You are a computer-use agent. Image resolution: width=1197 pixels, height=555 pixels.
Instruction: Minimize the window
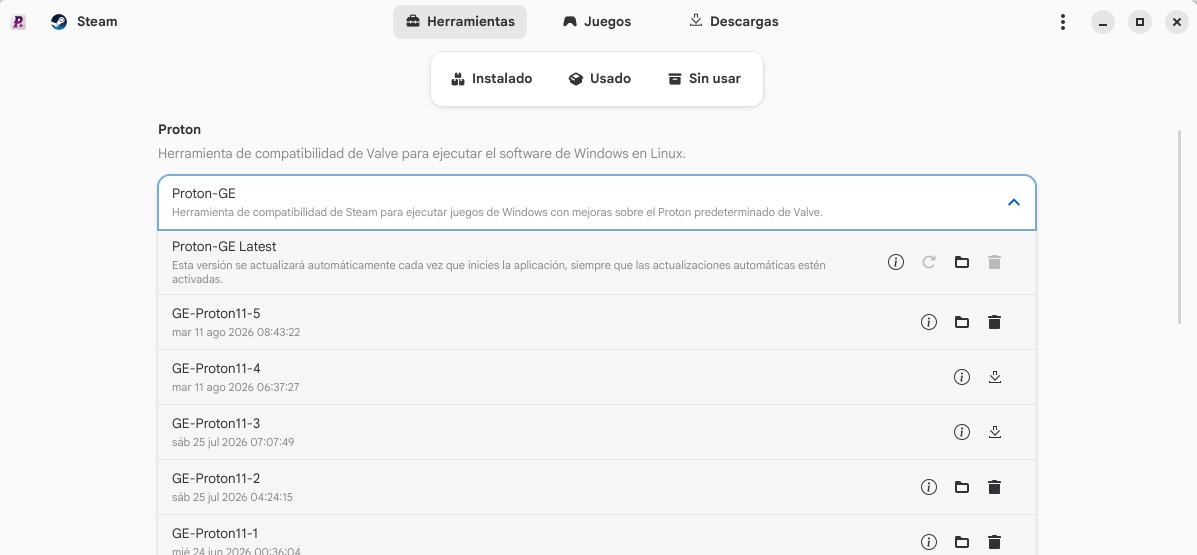pyautogui.click(x=1102, y=22)
